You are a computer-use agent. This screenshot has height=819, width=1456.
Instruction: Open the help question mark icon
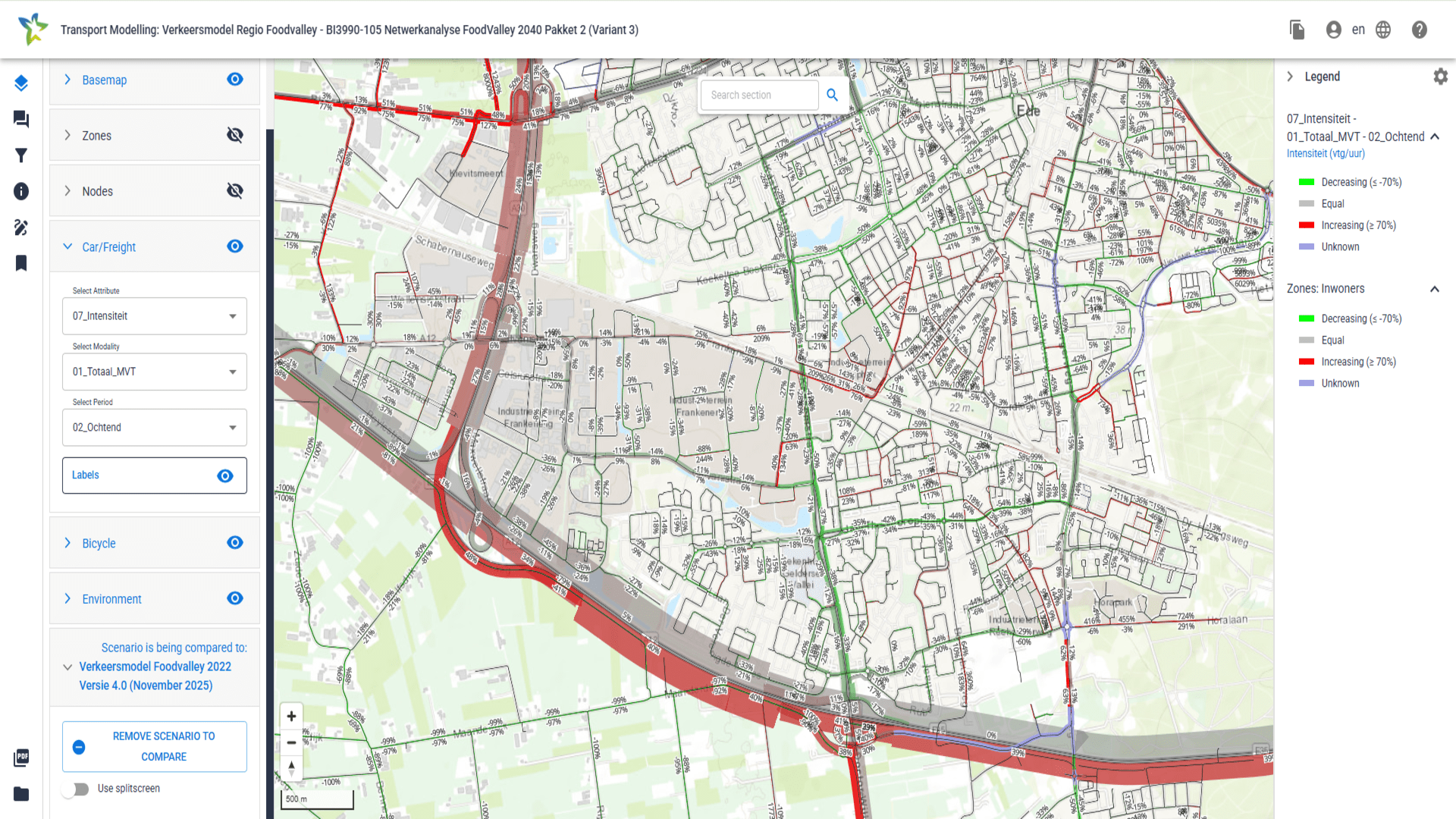pos(1419,30)
